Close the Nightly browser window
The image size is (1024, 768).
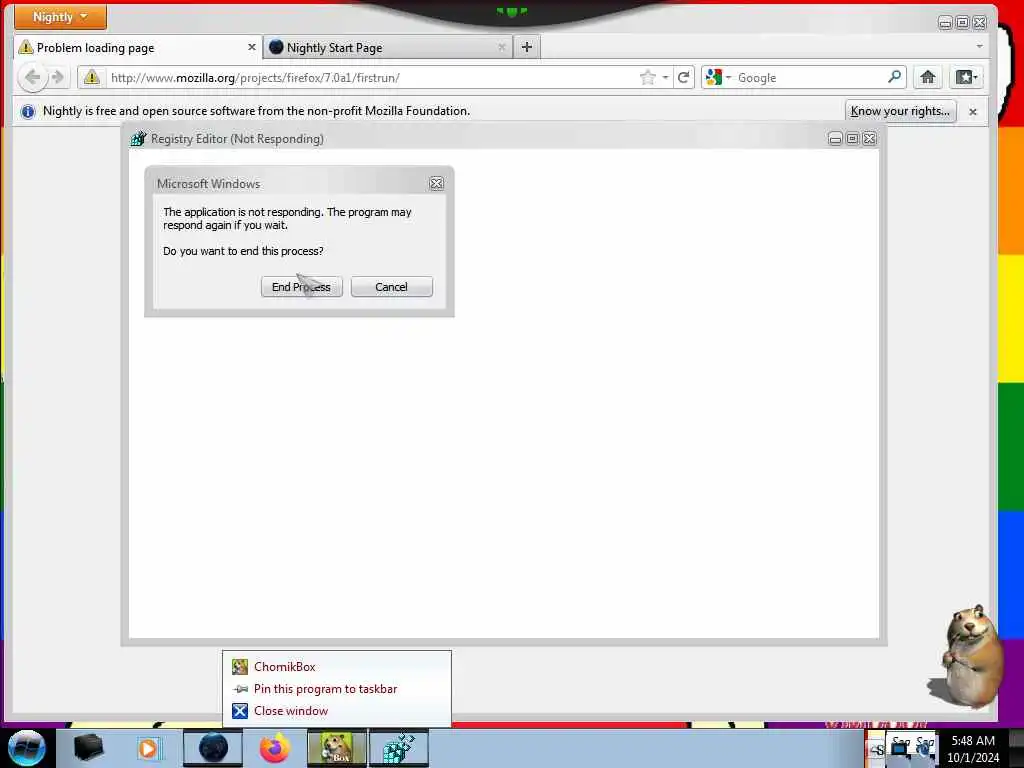980,22
